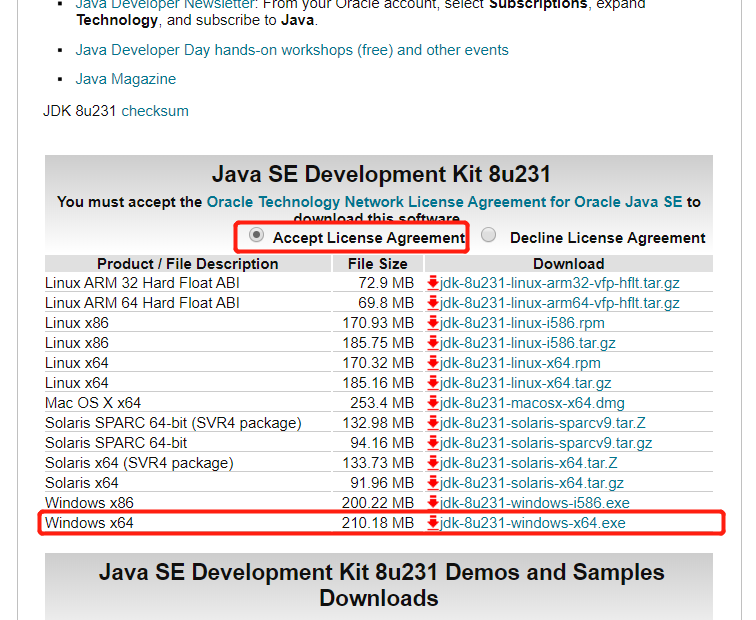Screen dimensions: 756x620
Task: Open Java Magazine link
Action: (x=125, y=79)
